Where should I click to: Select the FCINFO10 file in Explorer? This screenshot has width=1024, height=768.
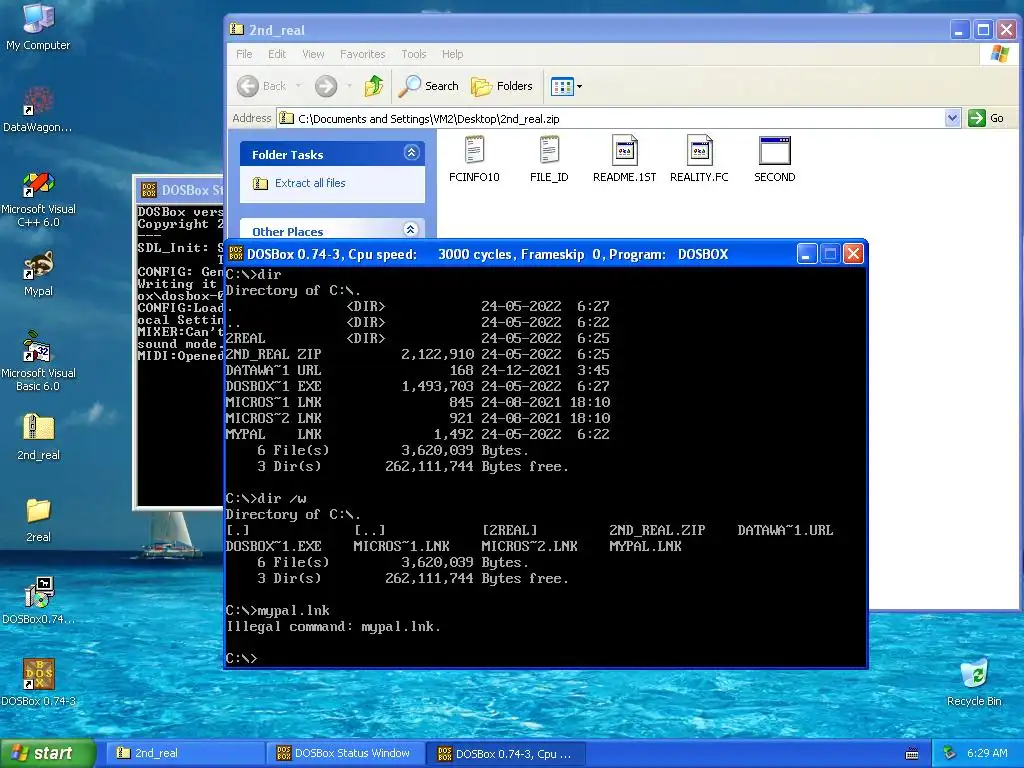pos(474,159)
